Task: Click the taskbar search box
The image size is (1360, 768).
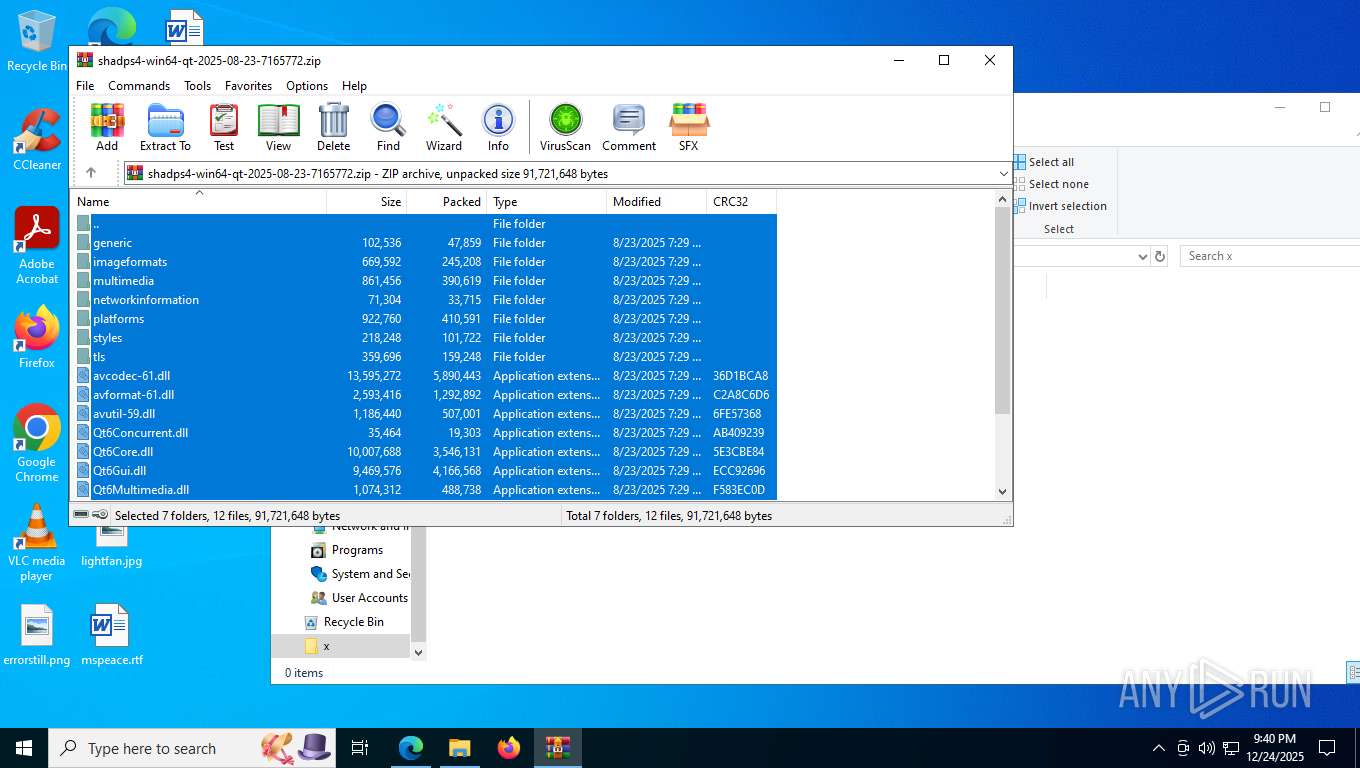Action: (194, 748)
